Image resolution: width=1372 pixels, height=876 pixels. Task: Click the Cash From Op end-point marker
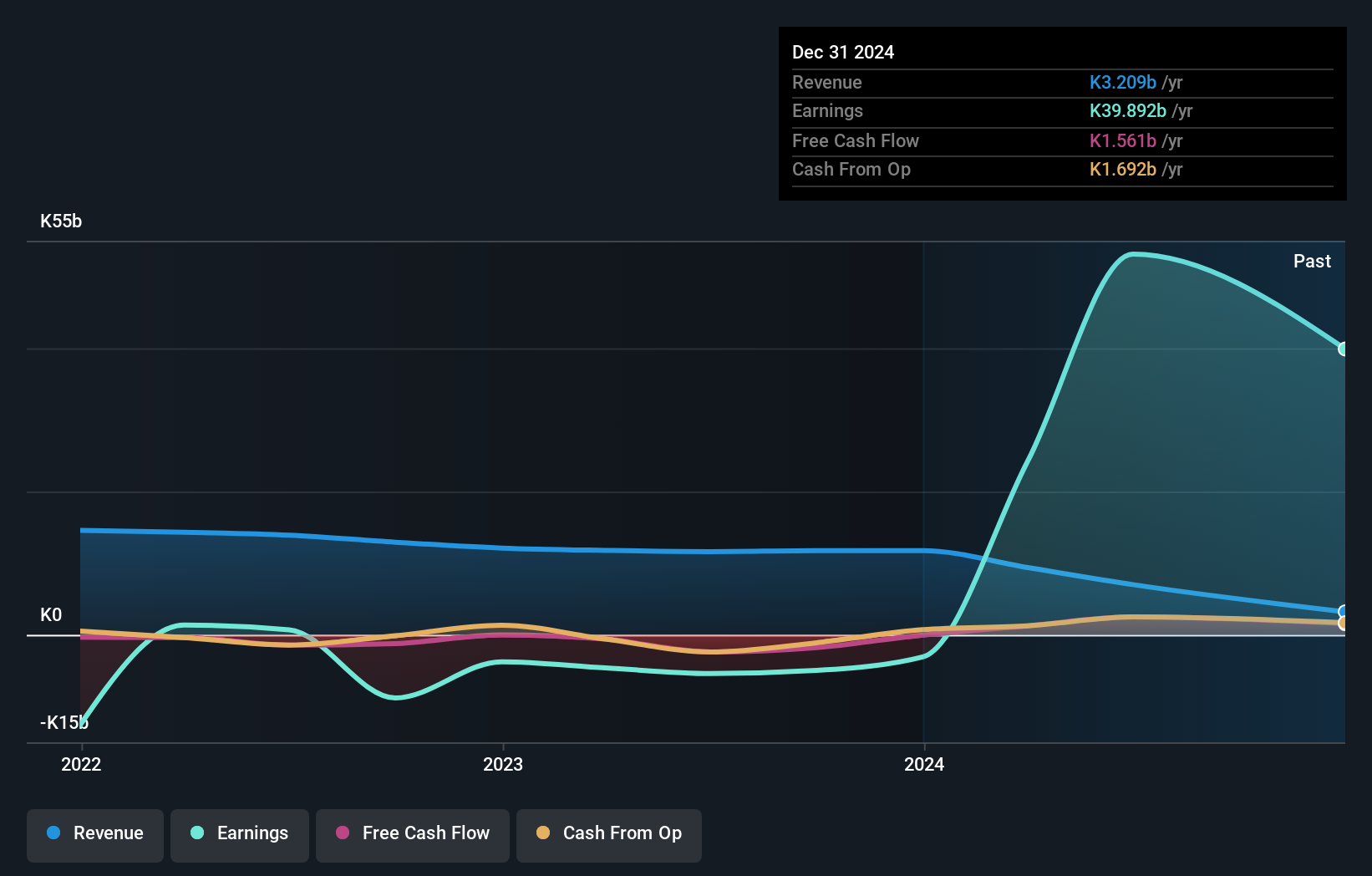point(1343,624)
